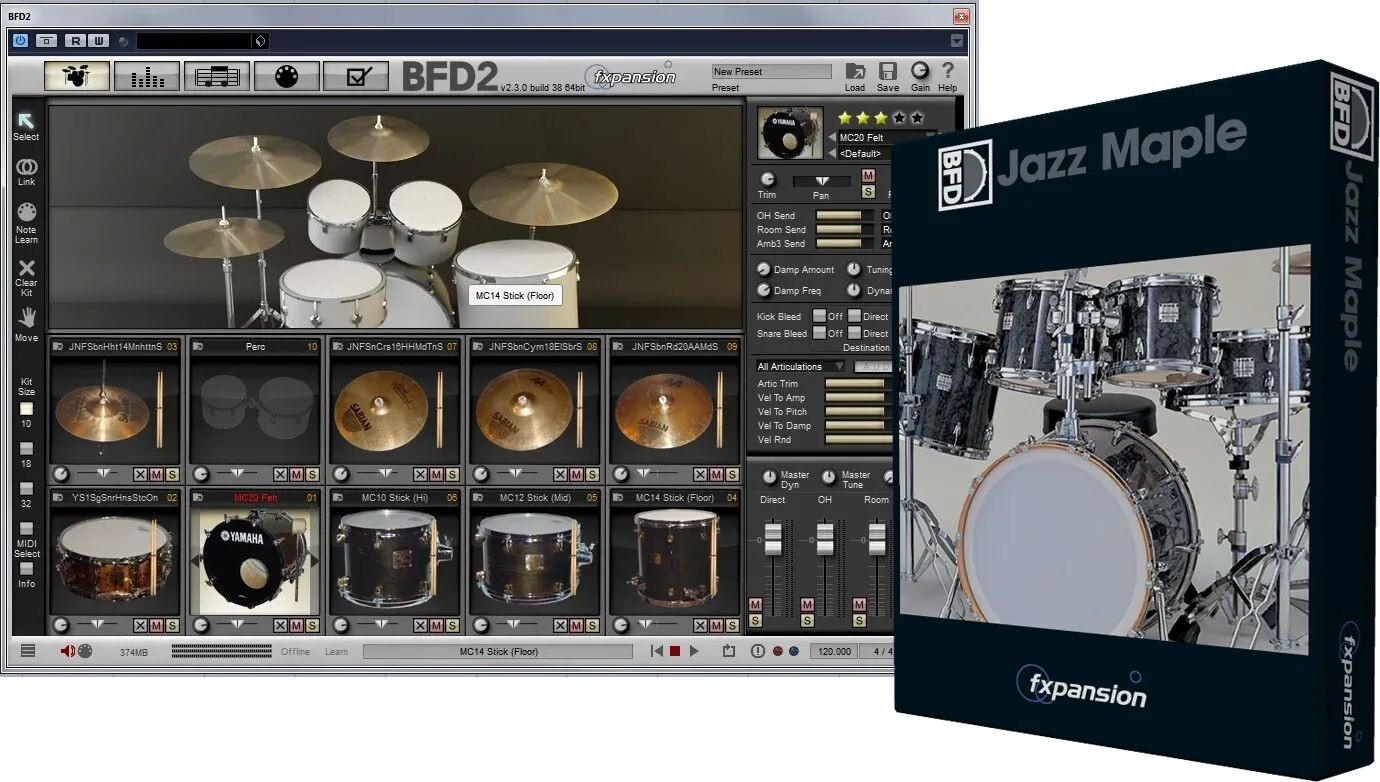This screenshot has height=782, width=1380.
Task: Set Kit Size to 18
Action: 26,449
